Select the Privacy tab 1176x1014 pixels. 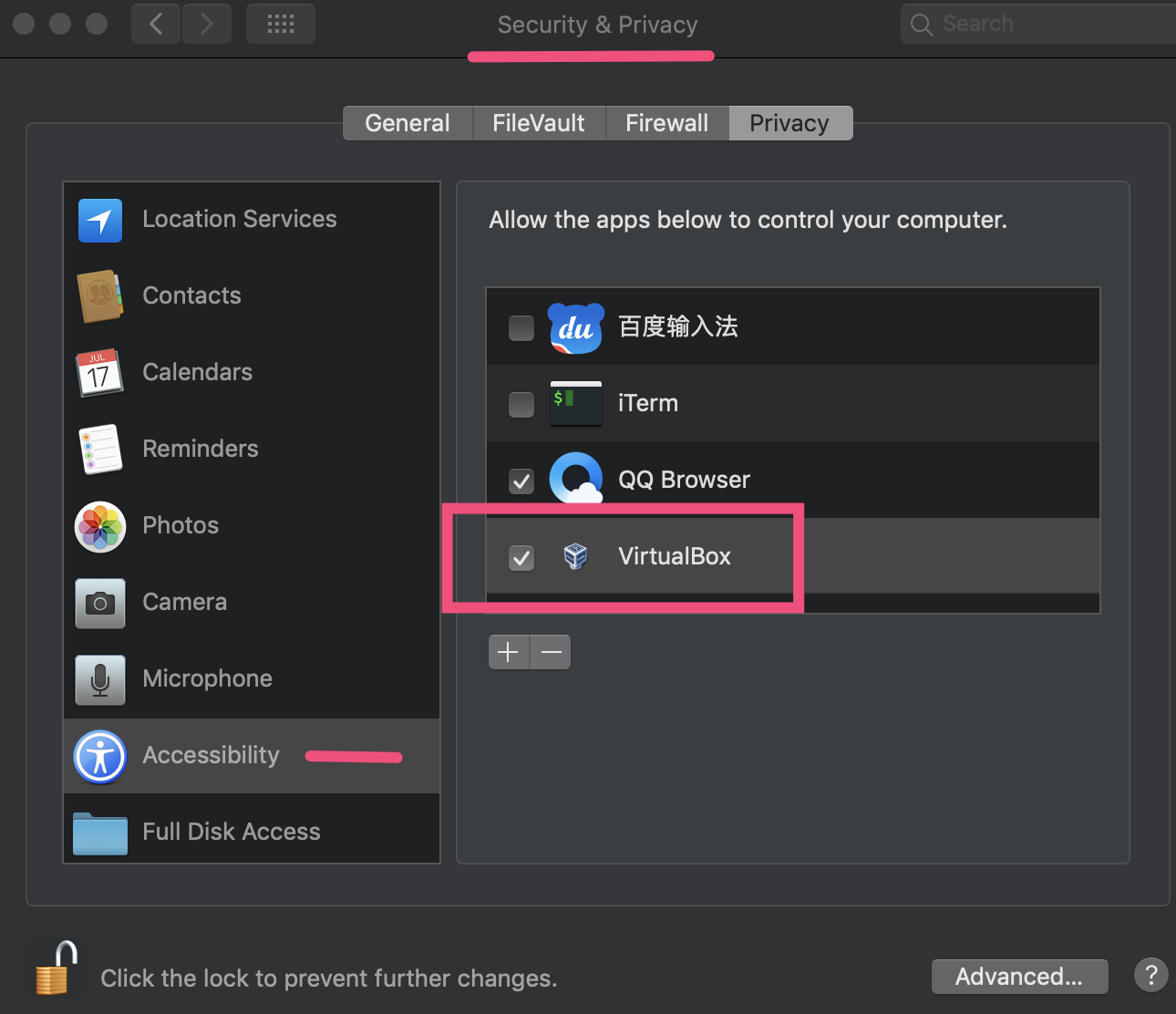pyautogui.click(x=789, y=123)
